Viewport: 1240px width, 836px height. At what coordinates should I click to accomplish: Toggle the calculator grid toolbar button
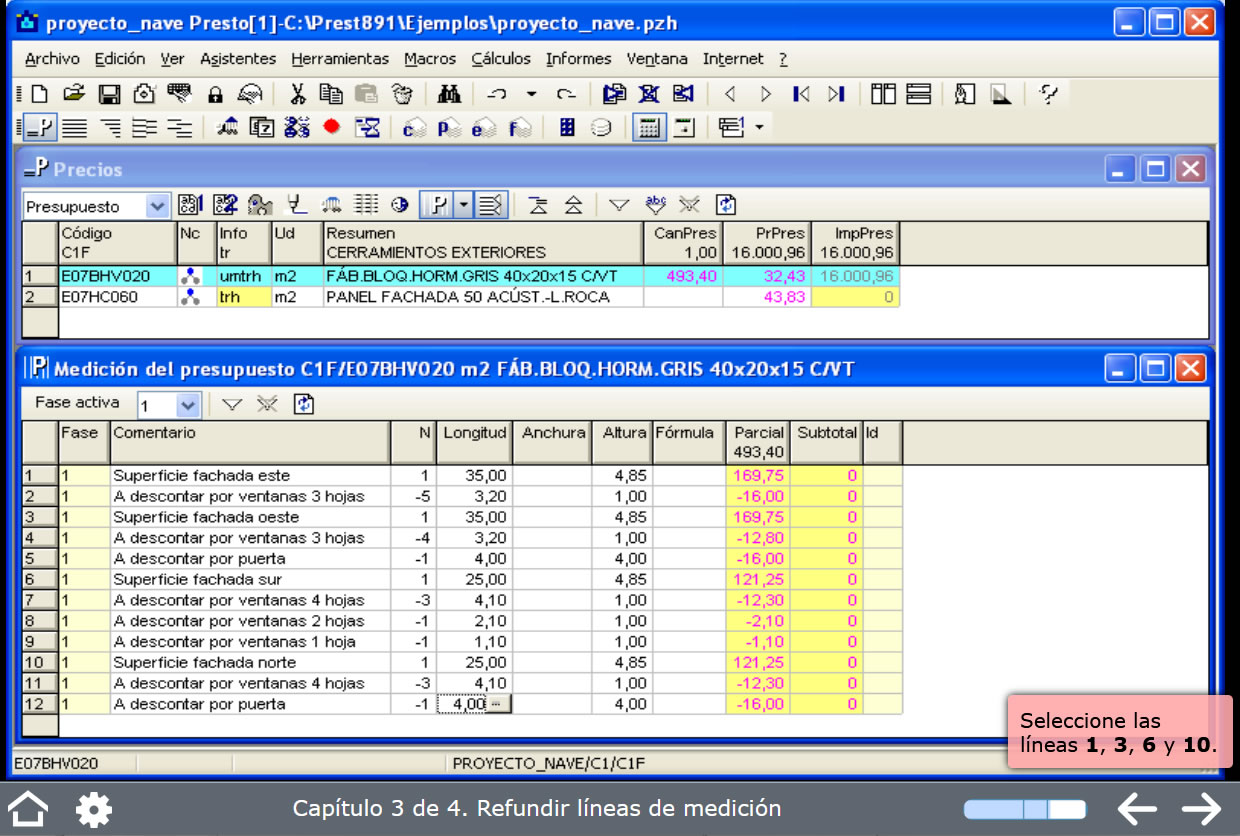pyautogui.click(x=649, y=127)
